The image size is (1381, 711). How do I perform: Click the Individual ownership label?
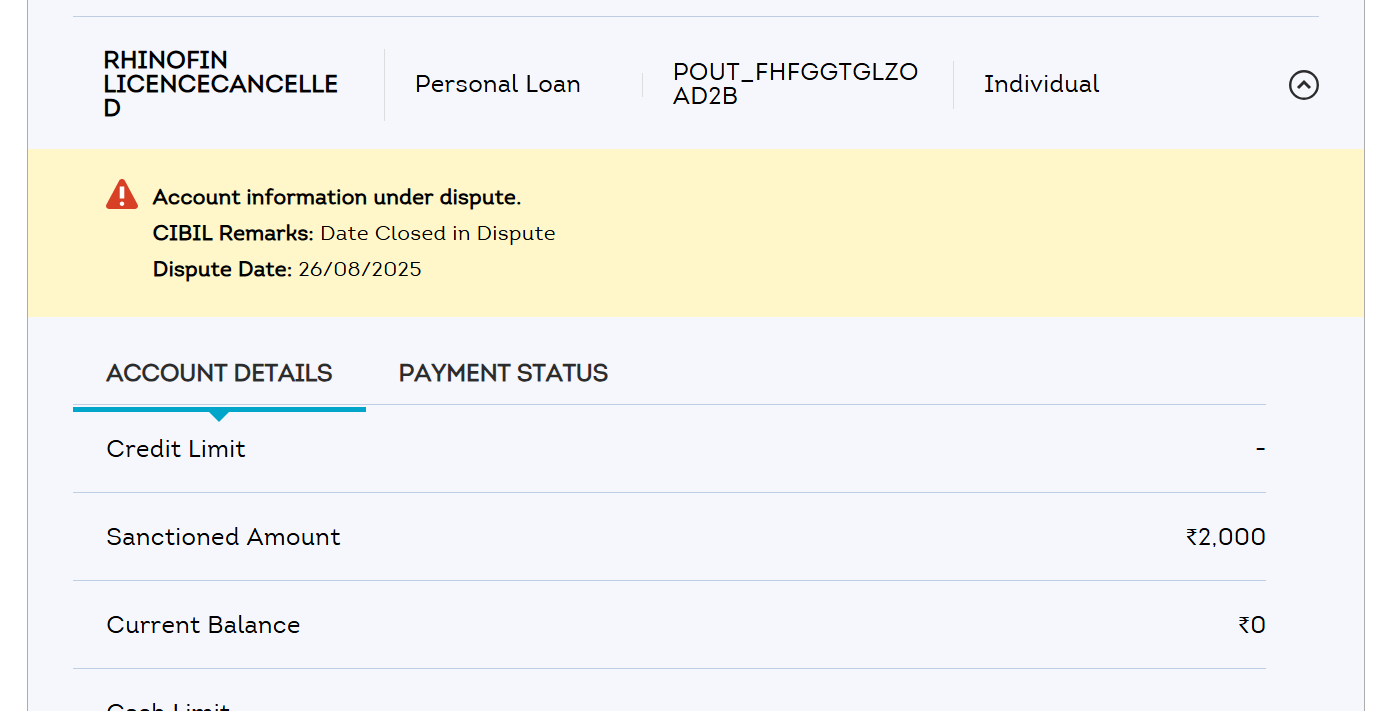[x=1041, y=84]
